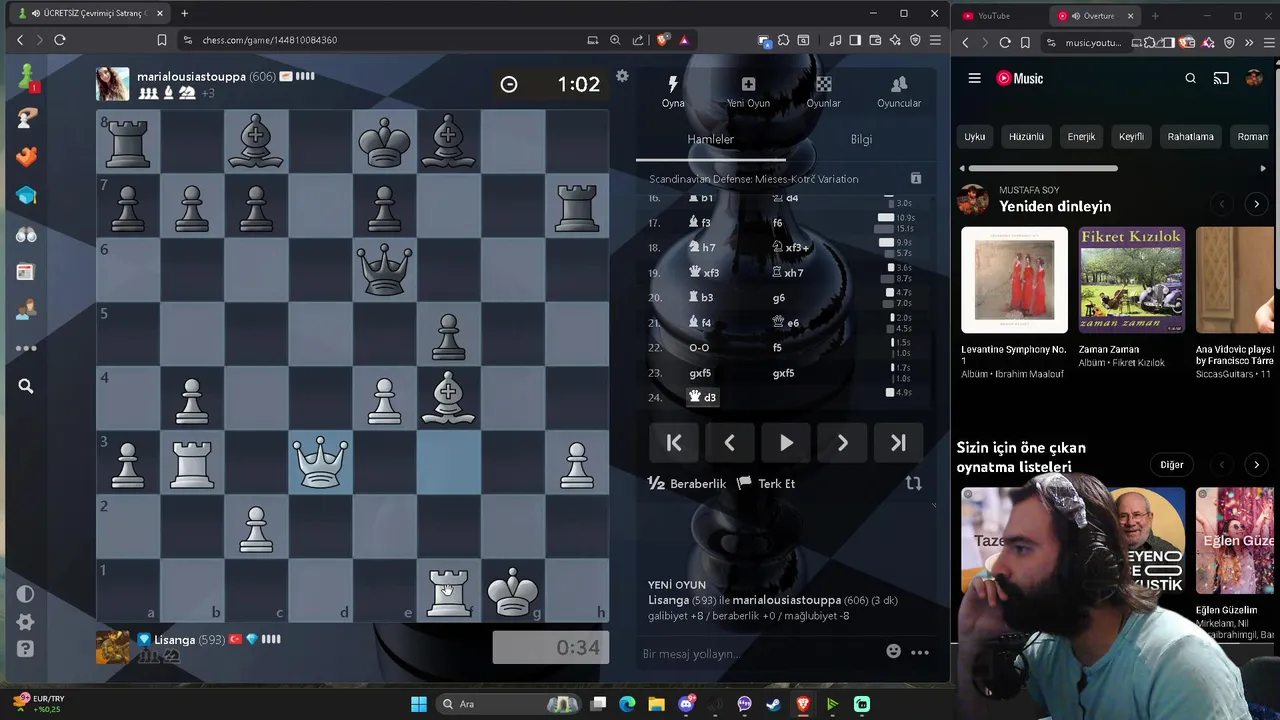Offer a draw with the Beraberlik button

pos(687,484)
